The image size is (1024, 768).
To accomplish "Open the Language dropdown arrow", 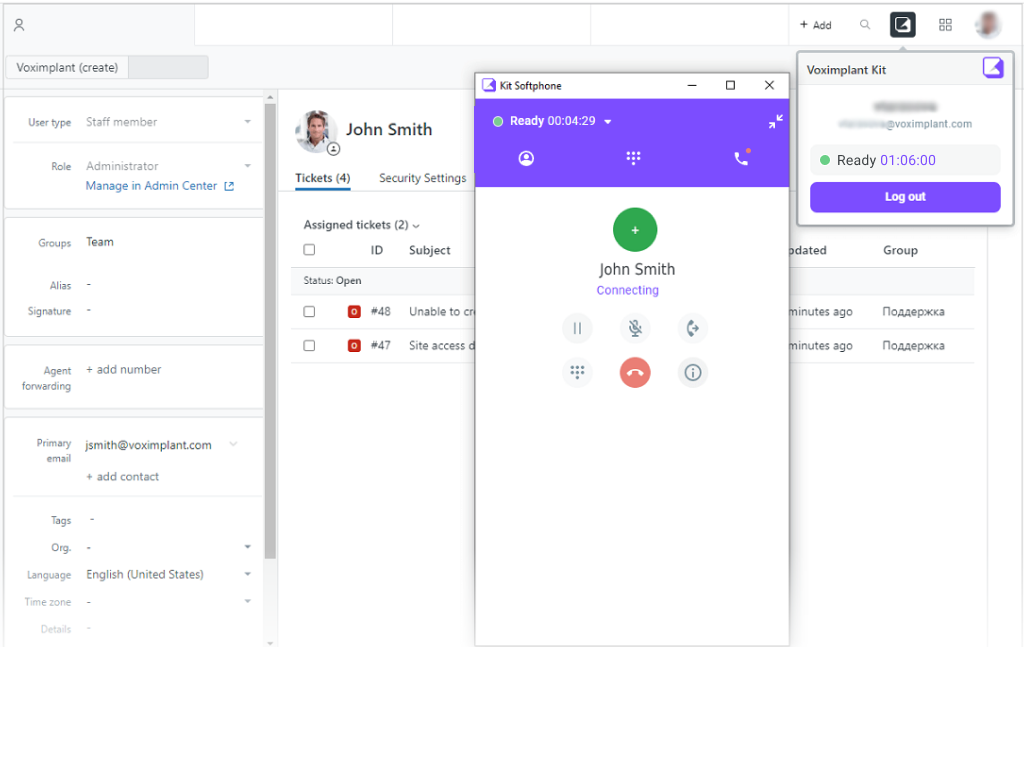I will [248, 574].
